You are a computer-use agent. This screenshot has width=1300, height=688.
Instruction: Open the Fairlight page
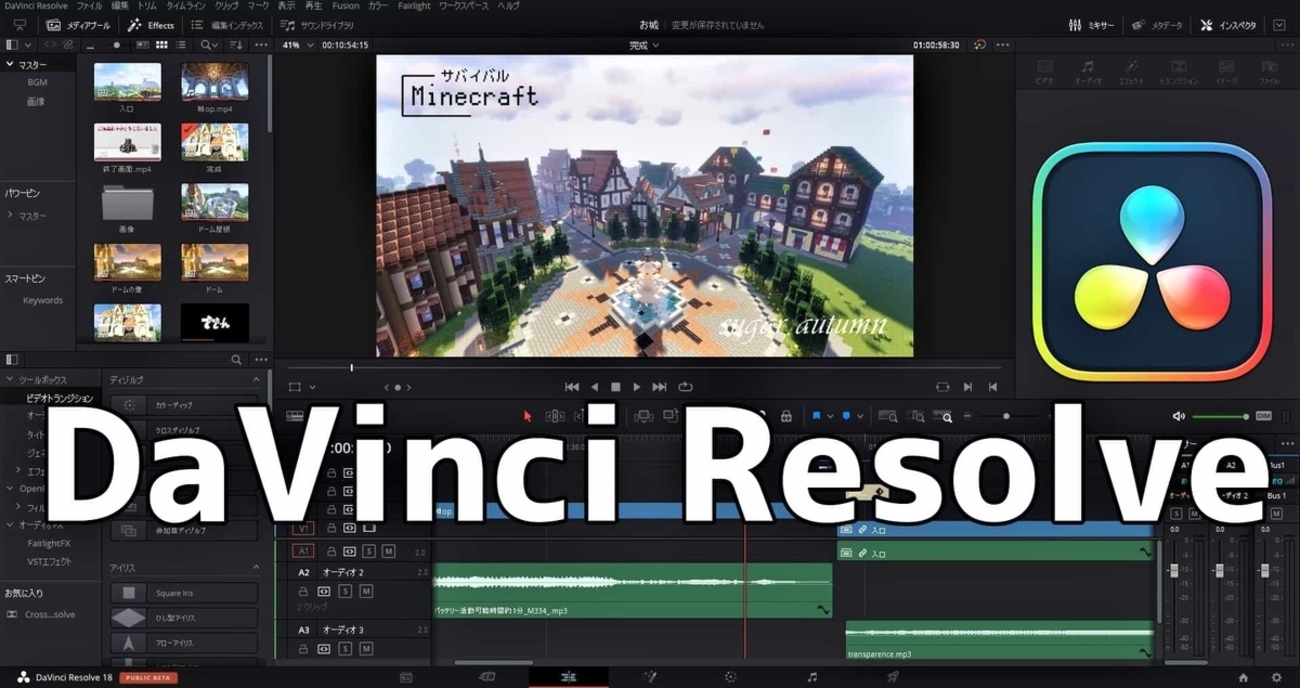[812, 677]
